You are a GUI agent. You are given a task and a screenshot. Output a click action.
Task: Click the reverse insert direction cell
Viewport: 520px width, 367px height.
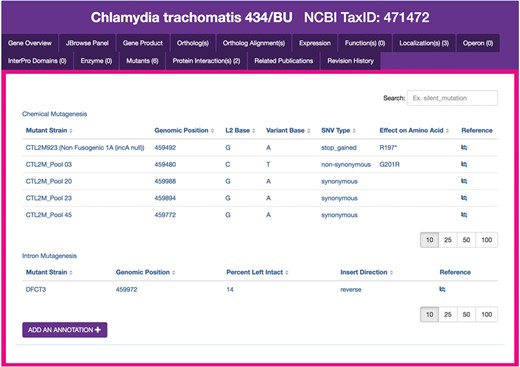[x=351, y=290]
